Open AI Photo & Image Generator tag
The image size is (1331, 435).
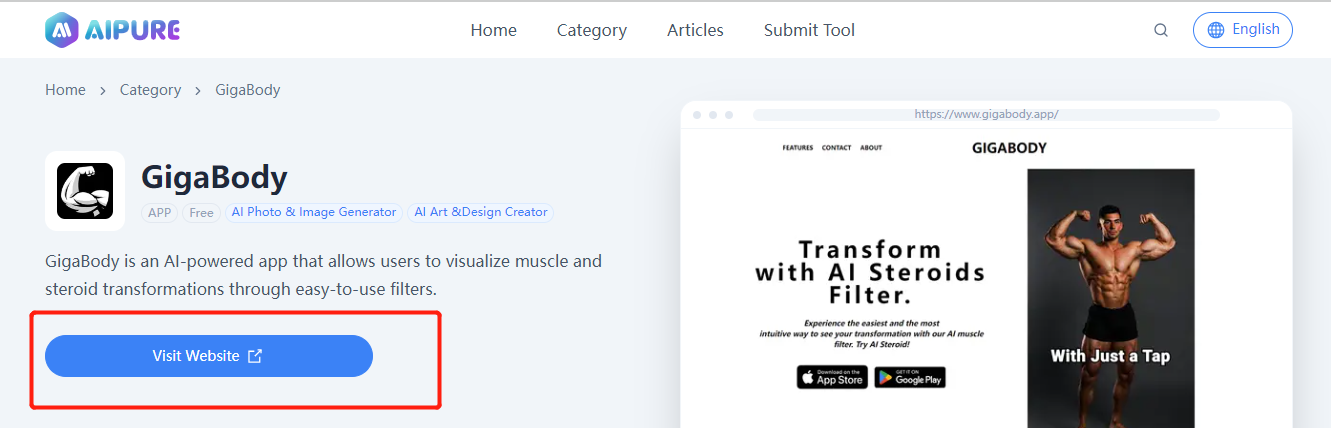[314, 212]
